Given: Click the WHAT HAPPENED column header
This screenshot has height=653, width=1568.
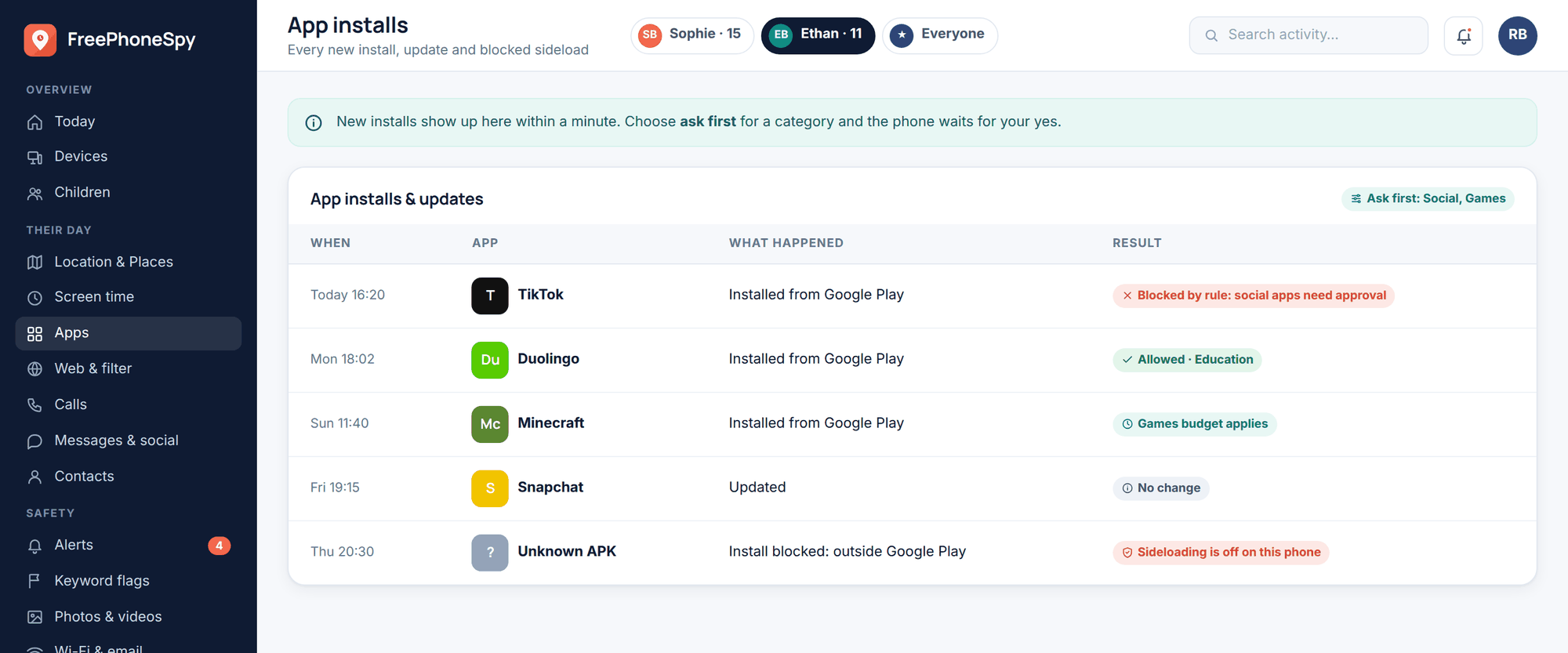Looking at the screenshot, I should click(786, 243).
